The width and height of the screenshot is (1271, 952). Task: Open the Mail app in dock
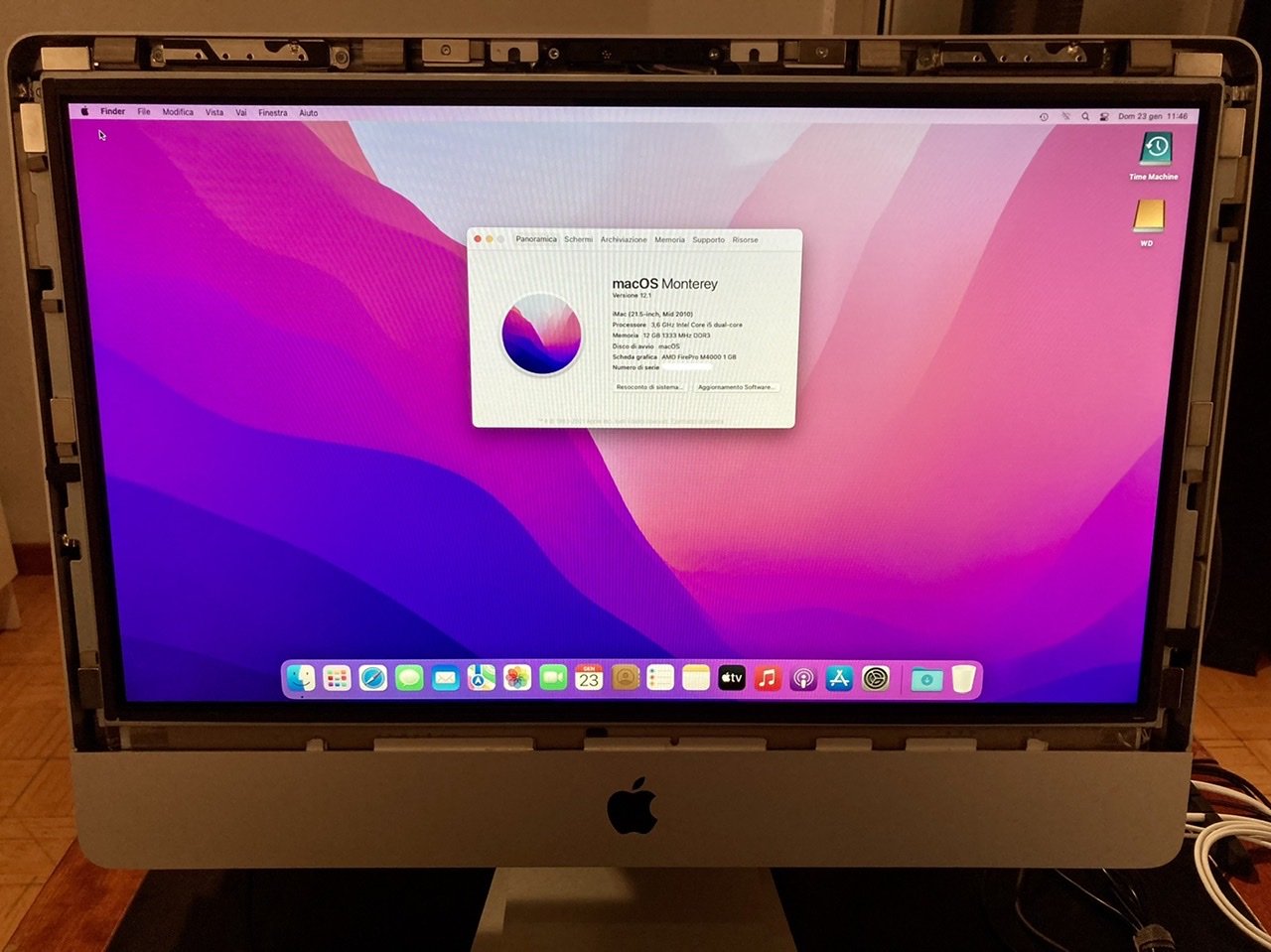[x=445, y=678]
